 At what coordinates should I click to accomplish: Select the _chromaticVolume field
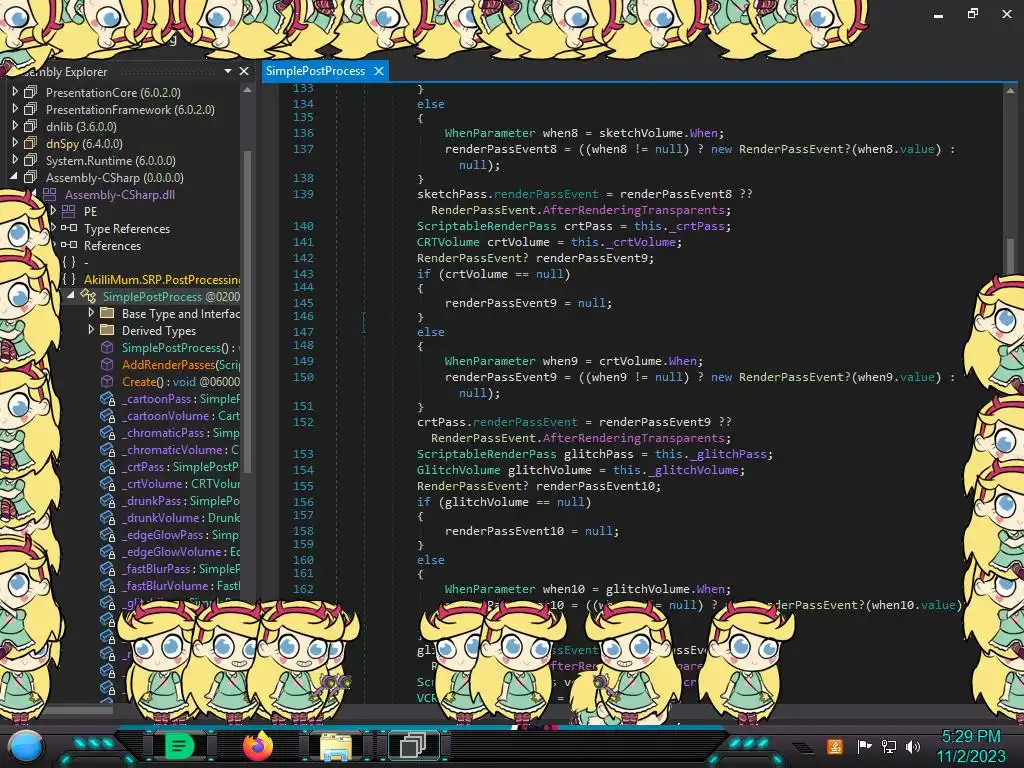pyautogui.click(x=181, y=449)
